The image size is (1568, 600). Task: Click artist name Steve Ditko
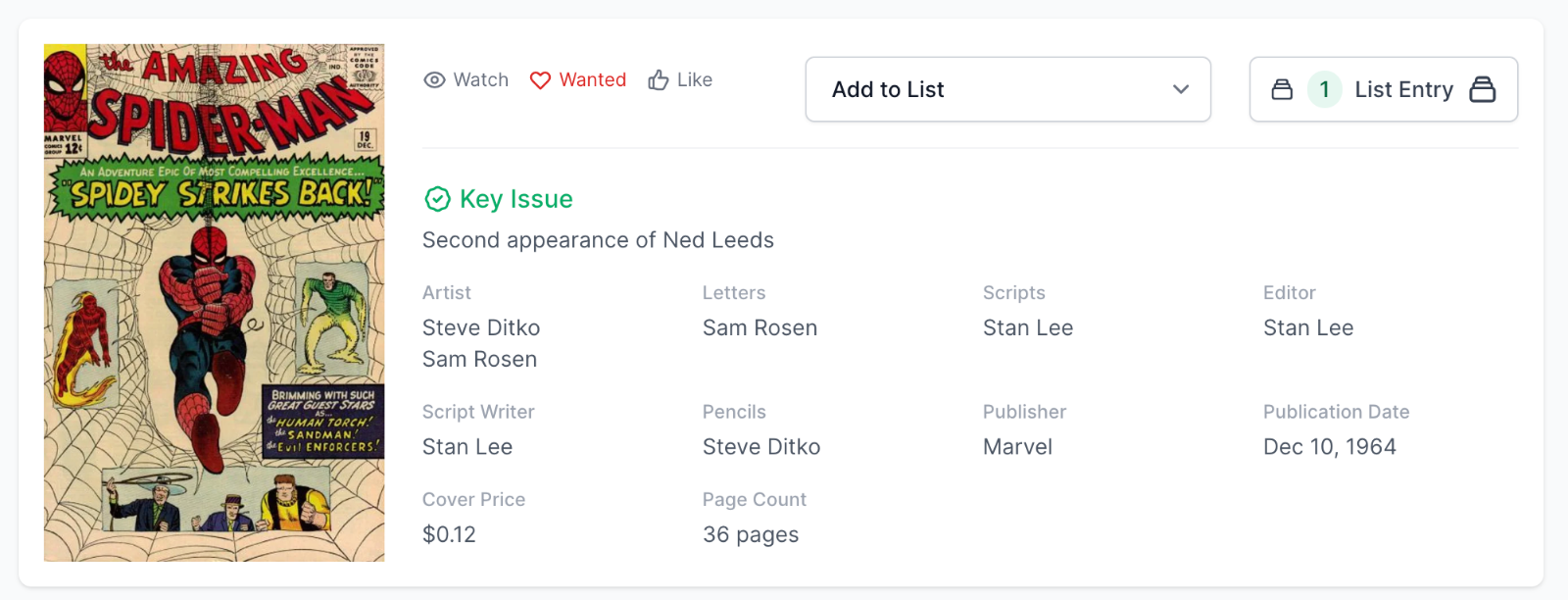pyautogui.click(x=481, y=327)
